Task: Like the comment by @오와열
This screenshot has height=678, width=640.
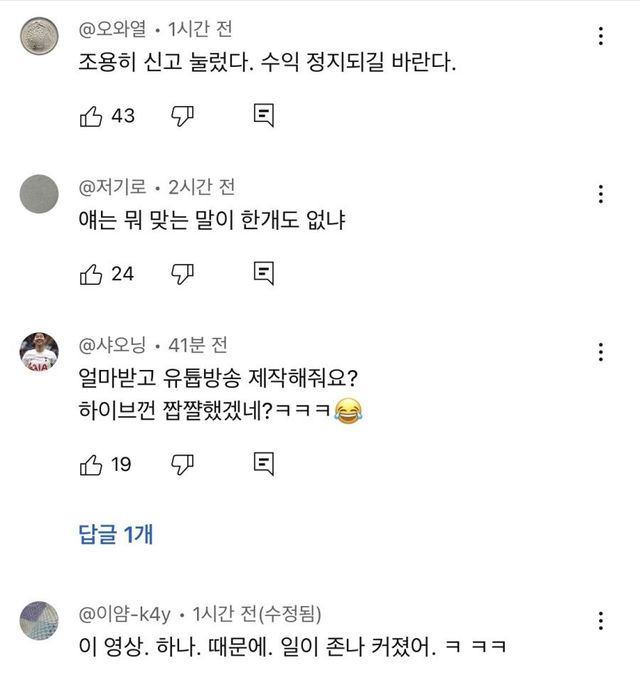Action: coord(91,116)
